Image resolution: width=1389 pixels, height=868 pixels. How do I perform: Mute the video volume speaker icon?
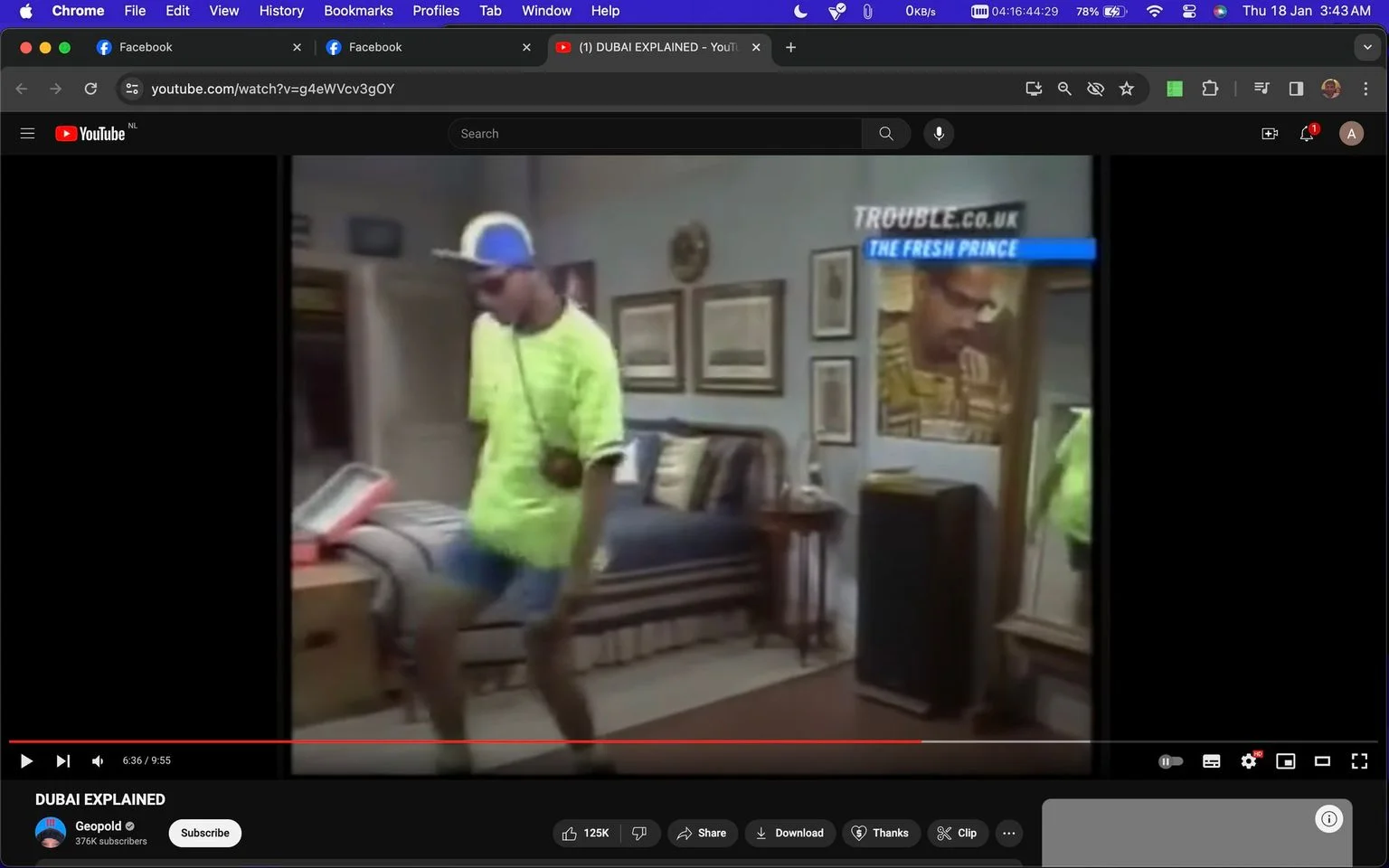click(98, 761)
